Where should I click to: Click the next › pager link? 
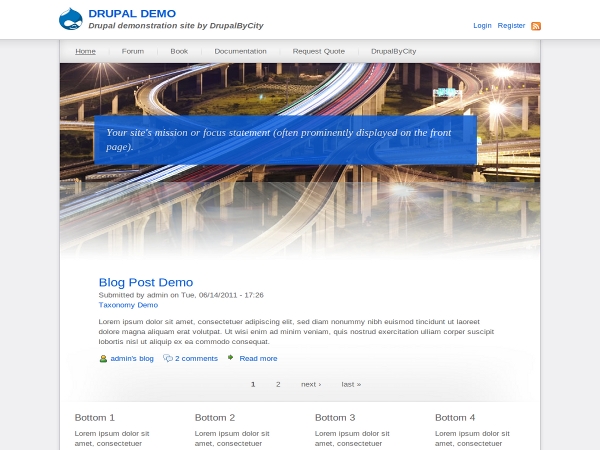[x=311, y=384]
